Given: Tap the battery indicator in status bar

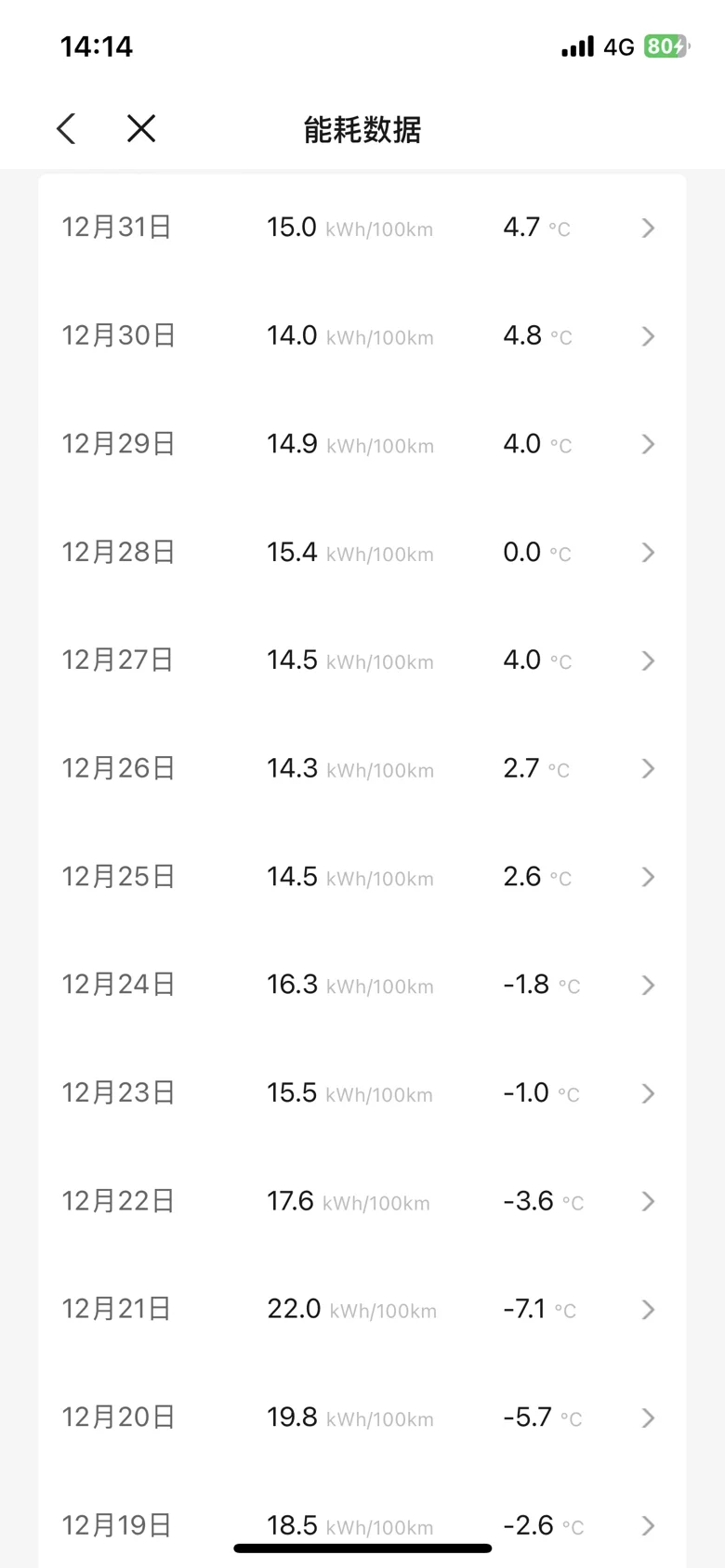Looking at the screenshot, I should click(666, 46).
